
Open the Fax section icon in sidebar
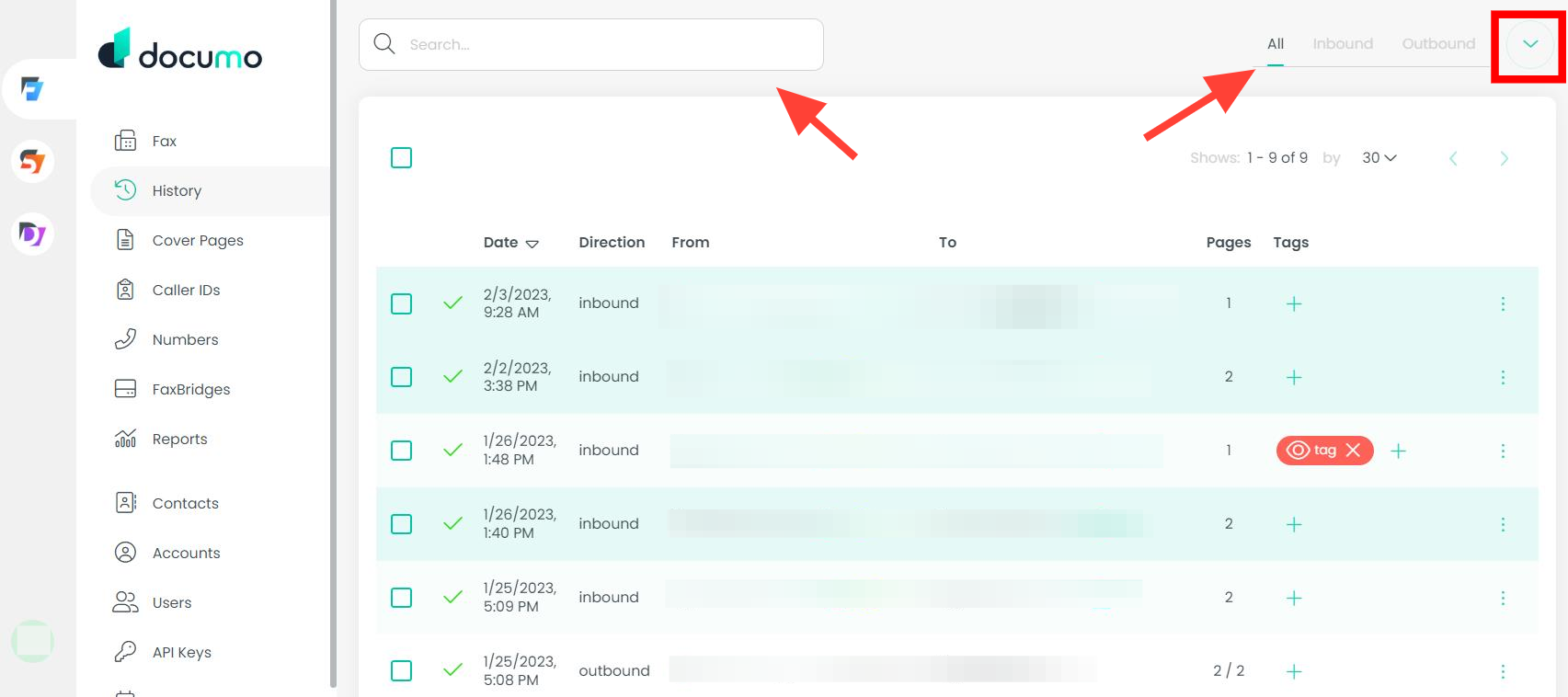125,141
